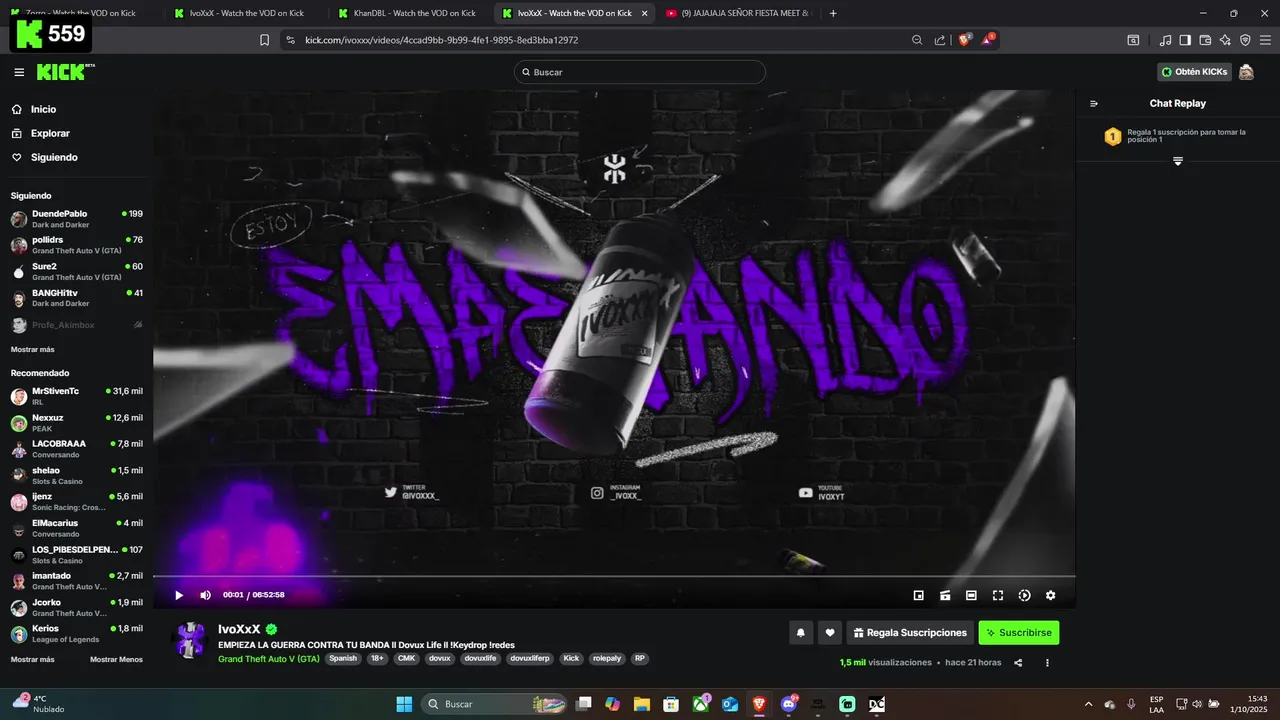Image resolution: width=1280 pixels, height=720 pixels.
Task: Open File Explorer from taskbar
Action: [641, 704]
